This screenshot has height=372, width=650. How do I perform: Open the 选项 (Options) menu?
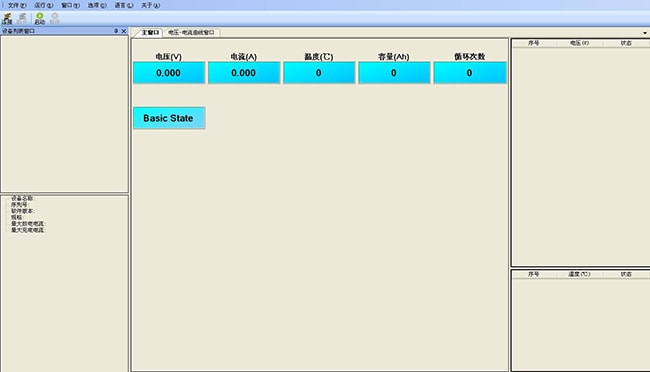97,5
